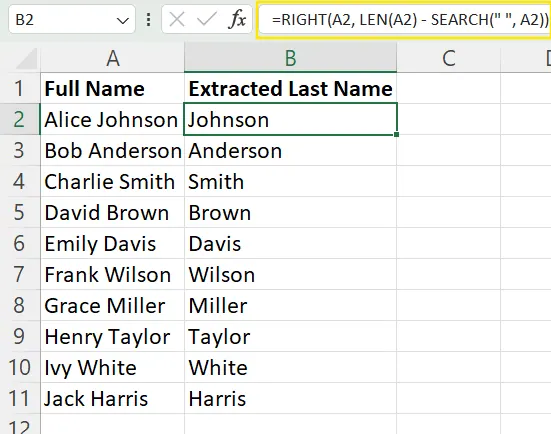Click cell B4 containing 'Smith'

pyautogui.click(x=291, y=181)
